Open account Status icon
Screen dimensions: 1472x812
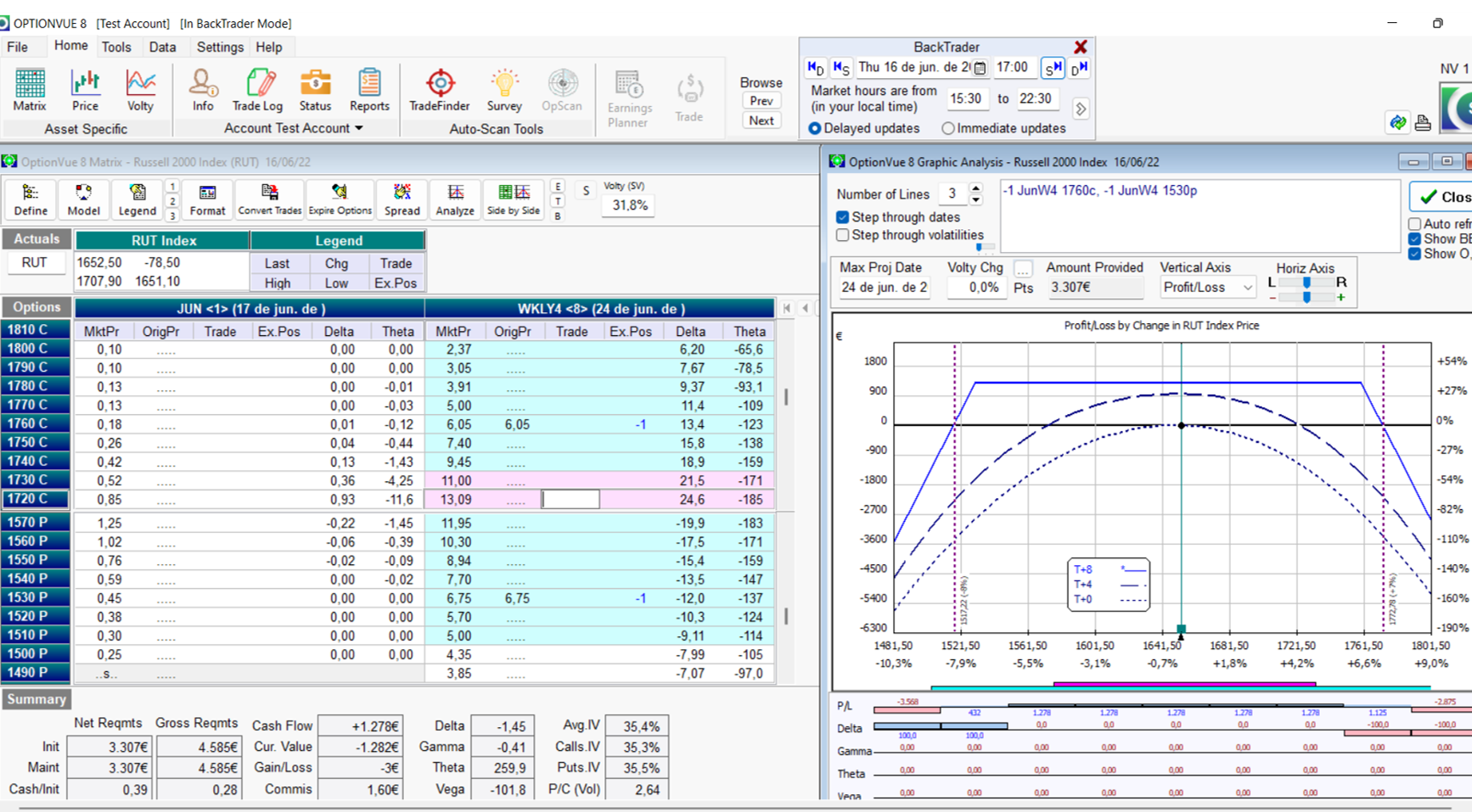click(x=315, y=90)
